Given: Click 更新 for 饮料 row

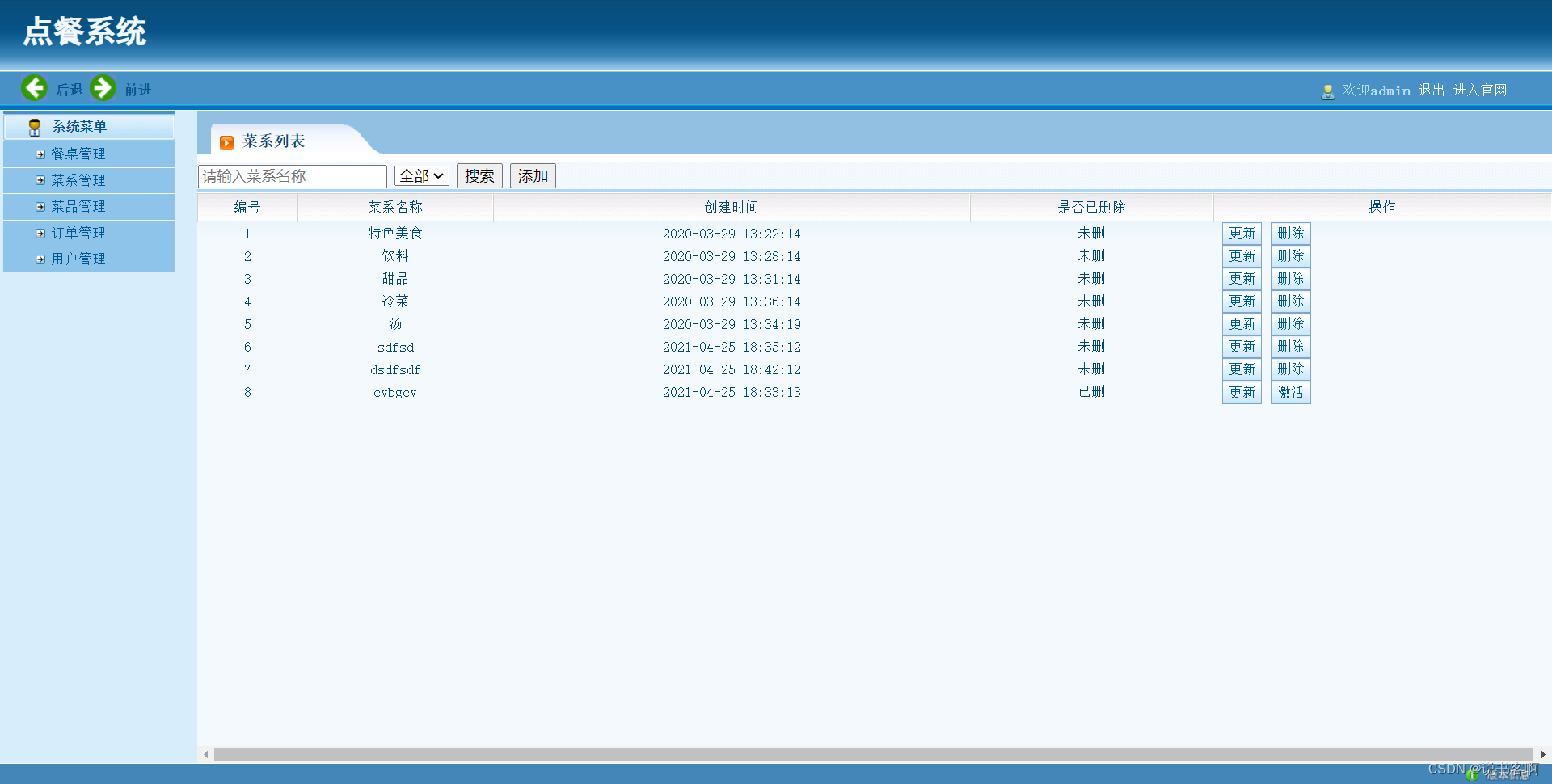Looking at the screenshot, I should coord(1242,256).
